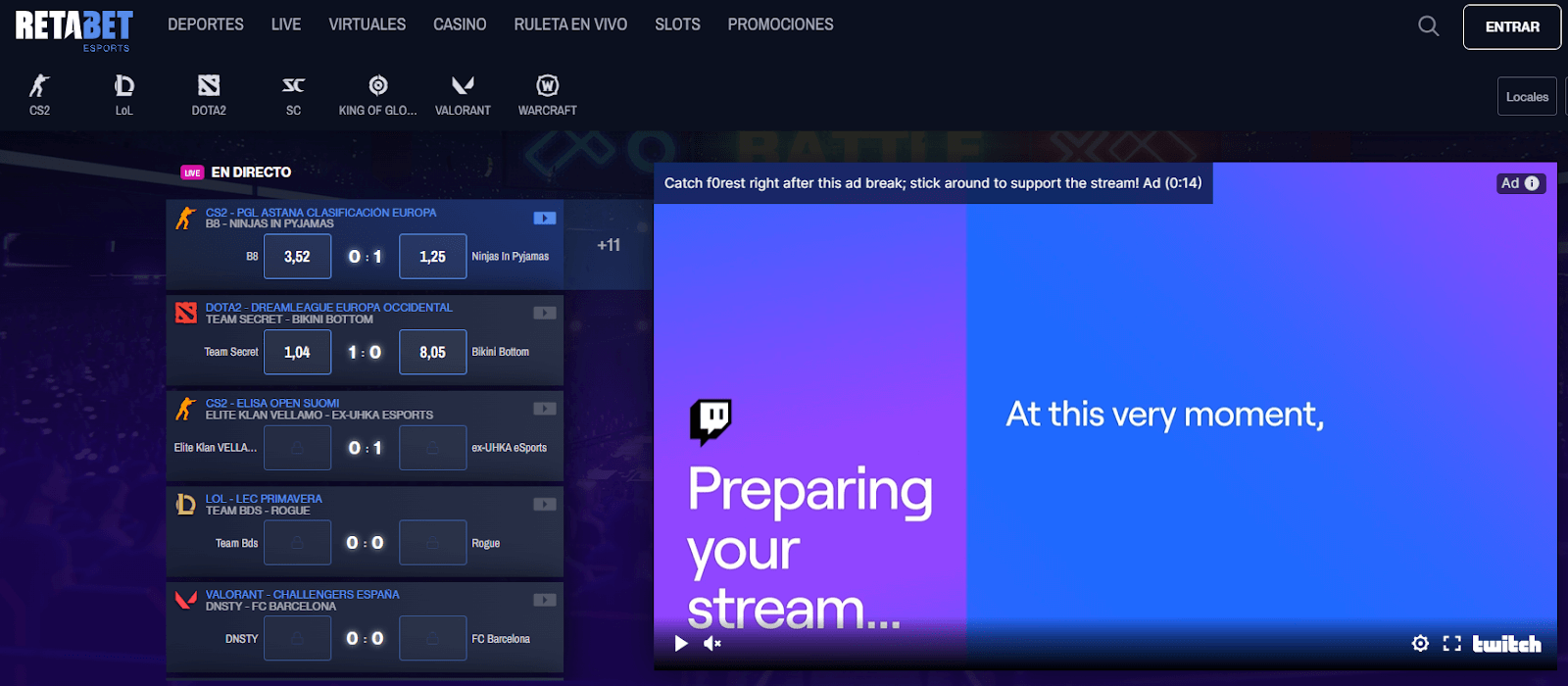Open Ruleta en Vivo
Screen dimensions: 1568x686
tap(570, 24)
